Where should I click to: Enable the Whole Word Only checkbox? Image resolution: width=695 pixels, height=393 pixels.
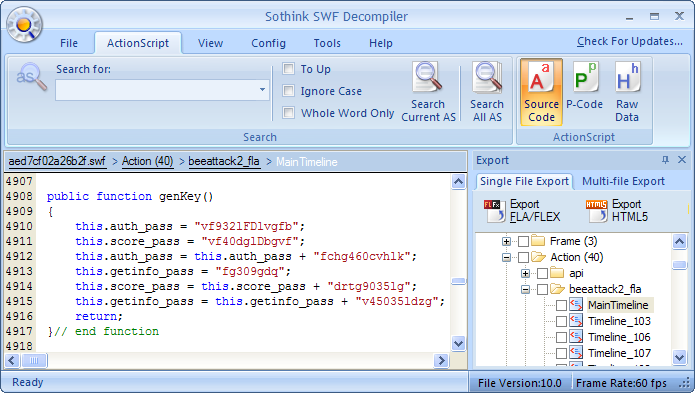pos(288,113)
